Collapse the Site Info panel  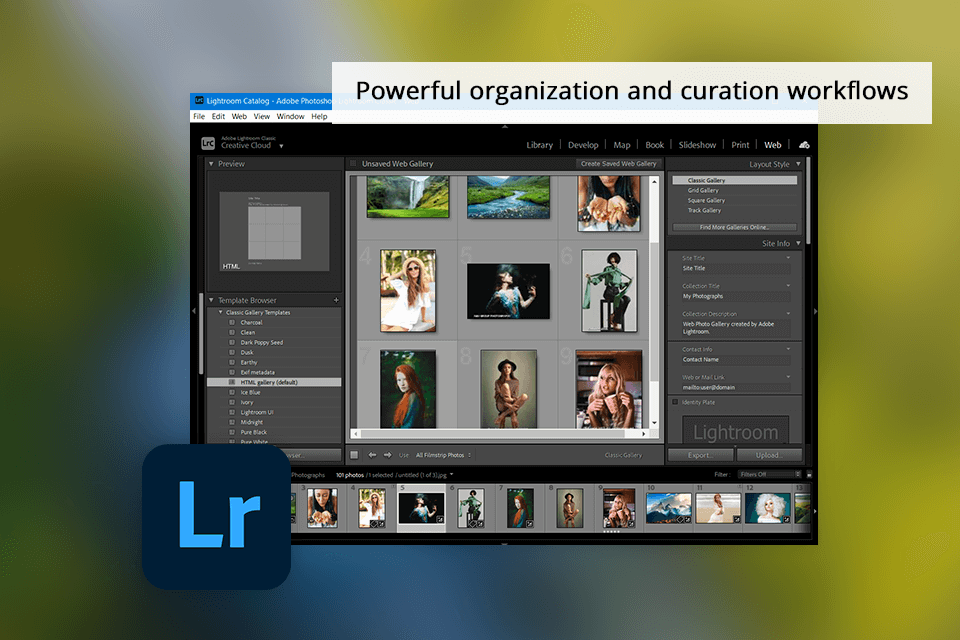798,243
